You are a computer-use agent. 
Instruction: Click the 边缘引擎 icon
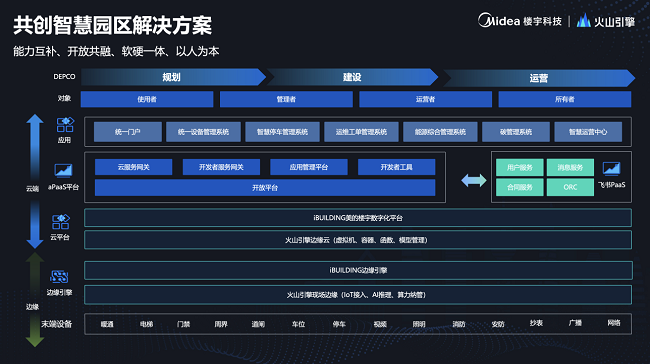pos(59,277)
